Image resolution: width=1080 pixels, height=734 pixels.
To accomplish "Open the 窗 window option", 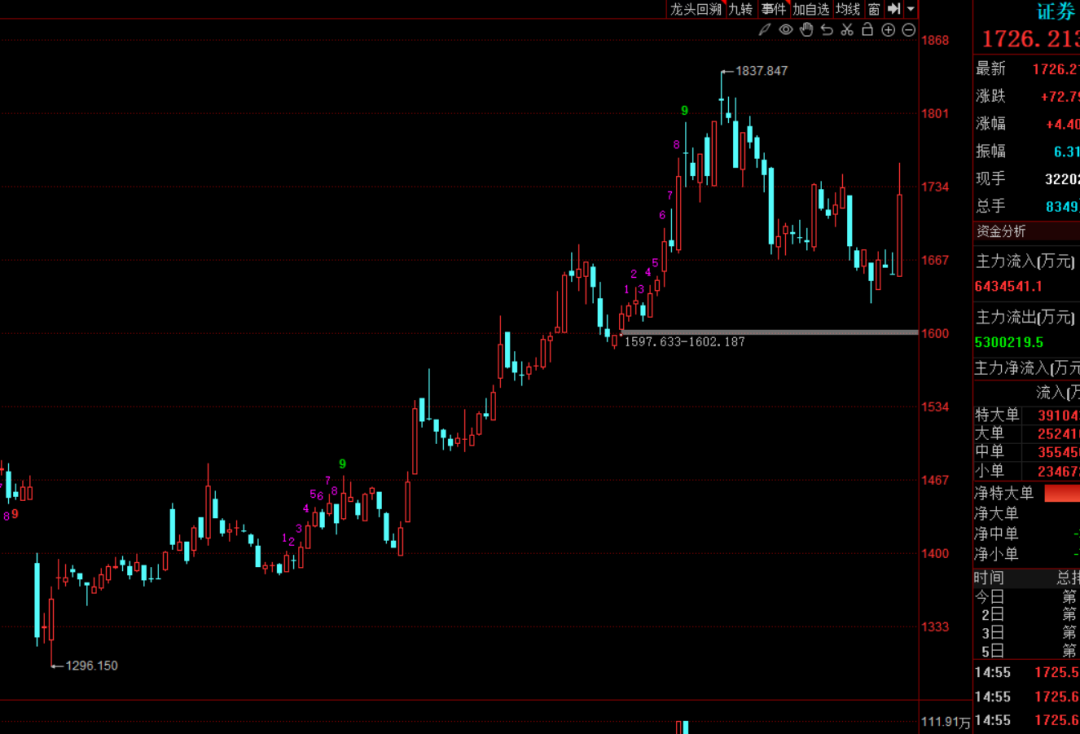I will click(x=874, y=9).
